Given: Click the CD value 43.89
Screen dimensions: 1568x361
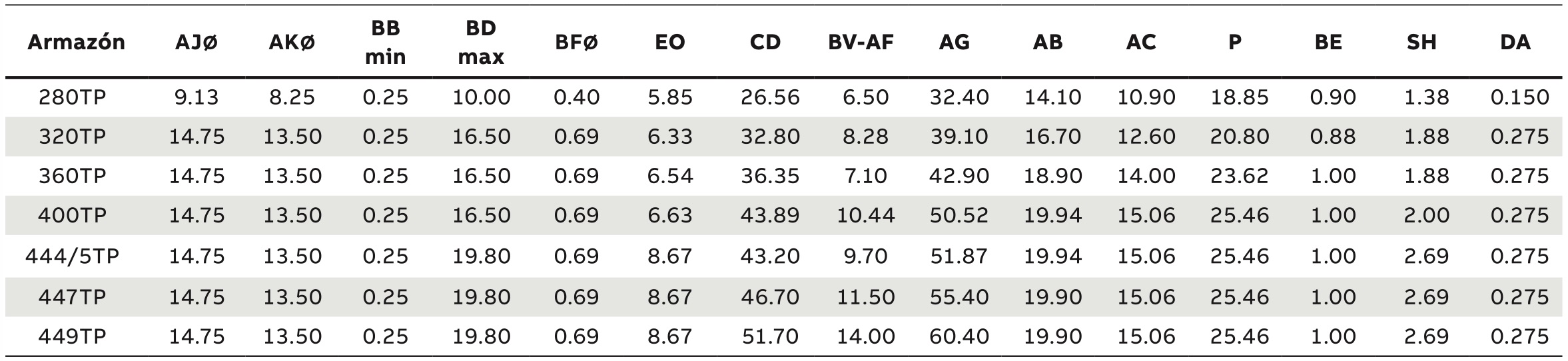Looking at the screenshot, I should [x=770, y=216].
